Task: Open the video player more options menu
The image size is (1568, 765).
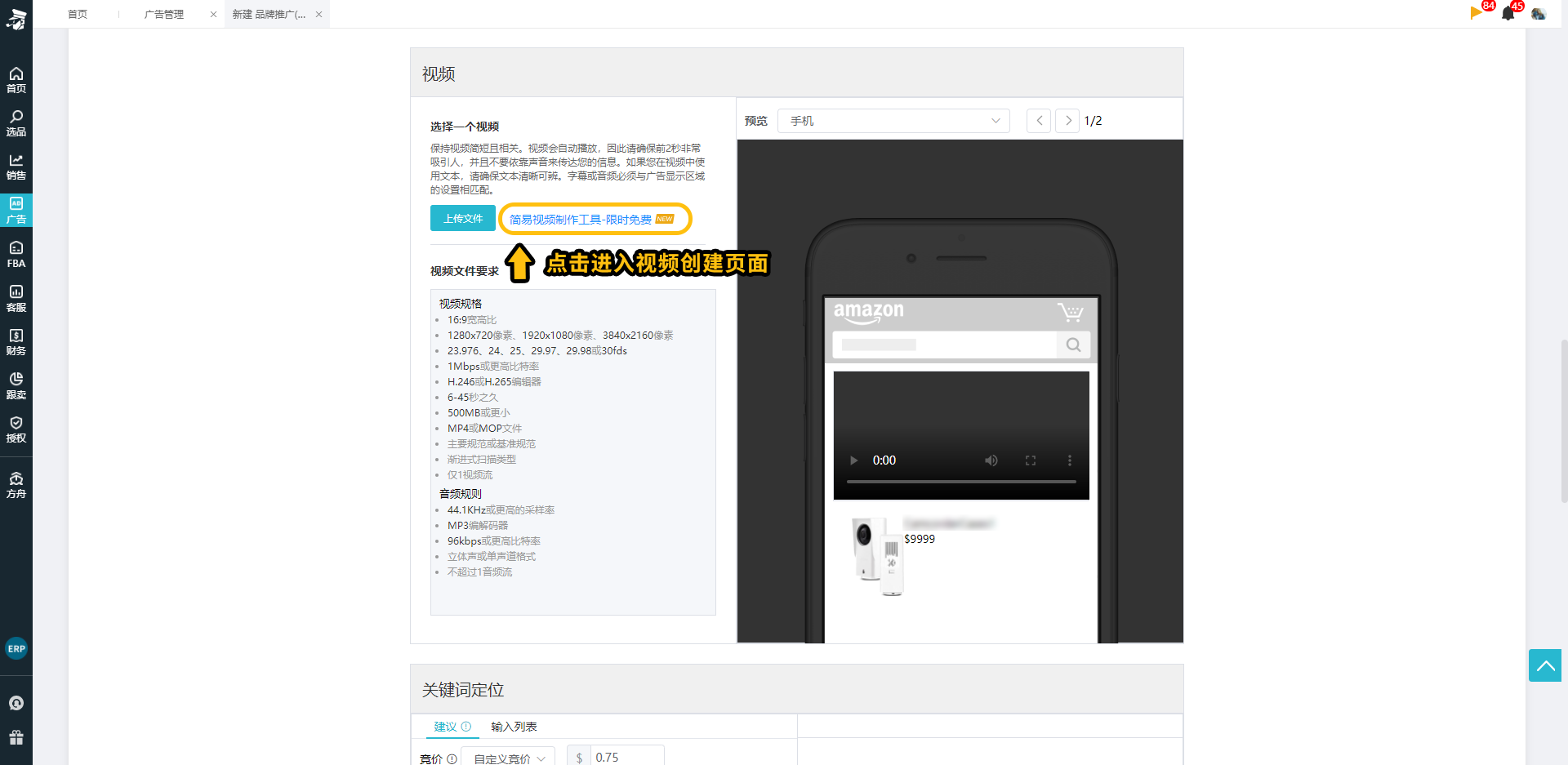Action: [1070, 460]
